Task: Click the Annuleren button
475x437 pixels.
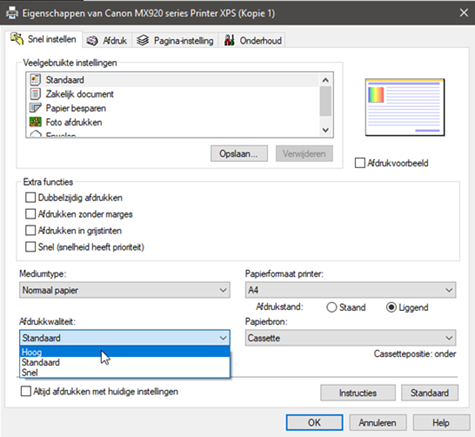Action: click(378, 423)
